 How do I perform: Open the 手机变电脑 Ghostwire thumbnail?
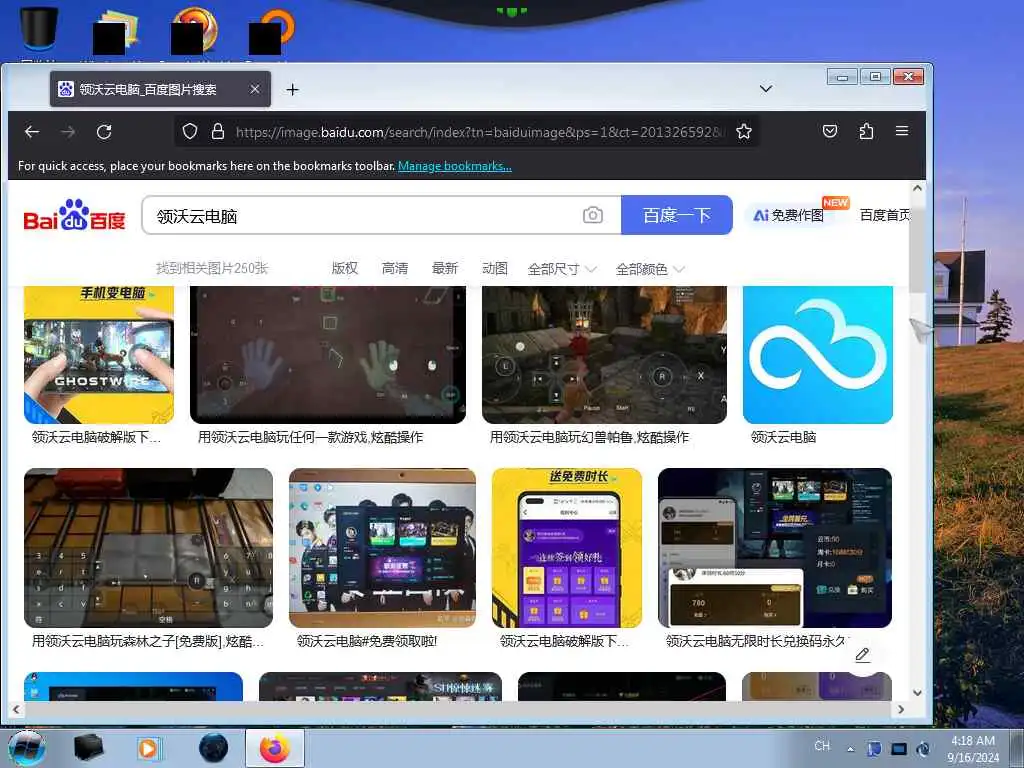click(x=99, y=355)
